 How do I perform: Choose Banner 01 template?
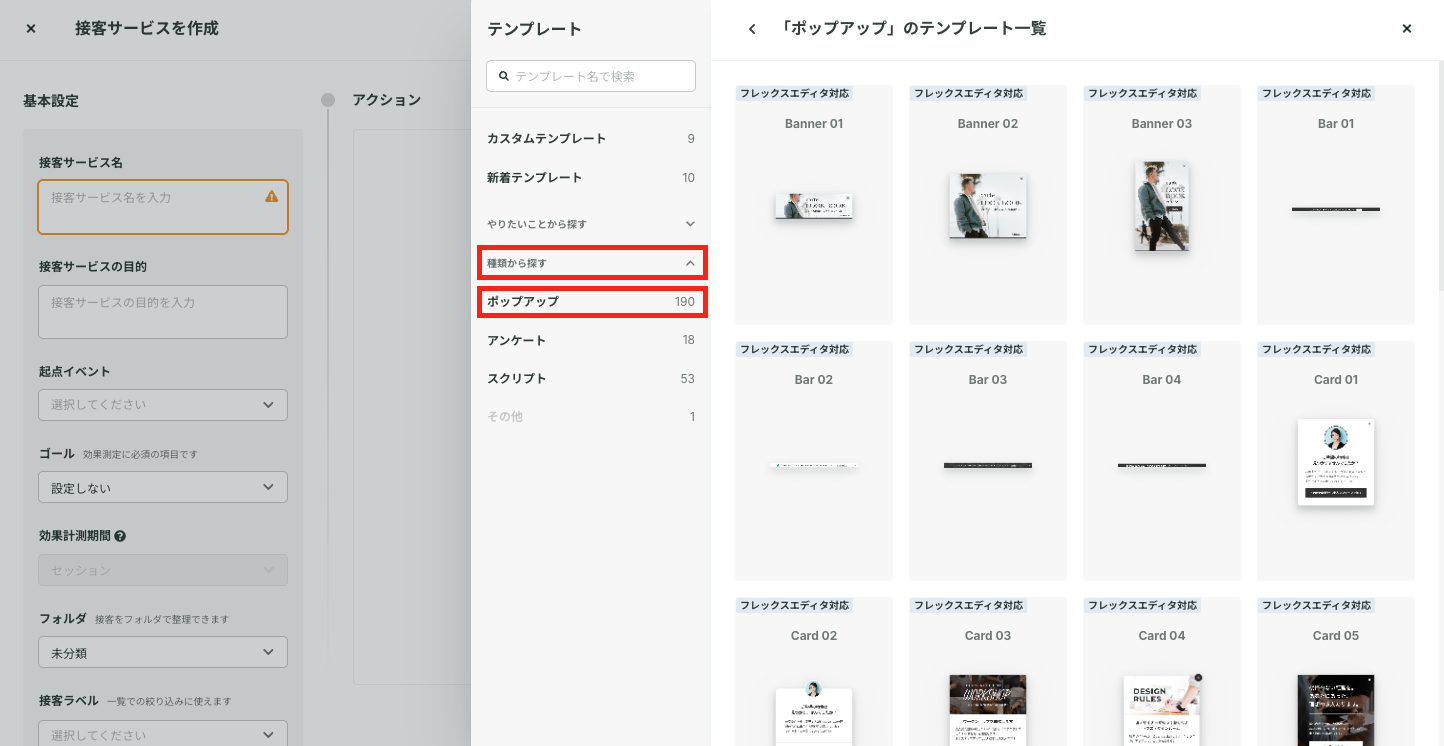814,205
